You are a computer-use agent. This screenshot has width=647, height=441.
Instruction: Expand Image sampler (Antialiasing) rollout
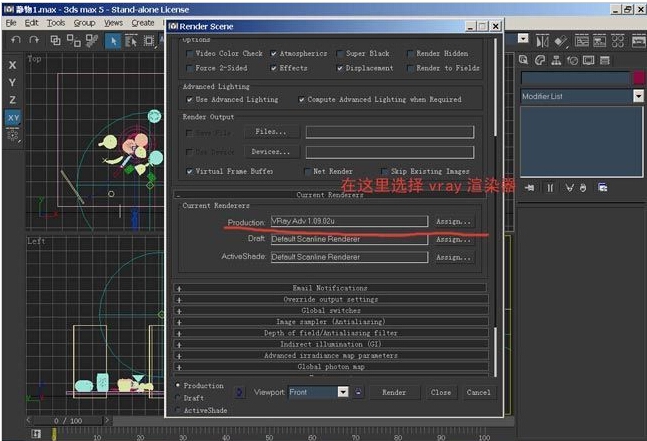pos(331,322)
